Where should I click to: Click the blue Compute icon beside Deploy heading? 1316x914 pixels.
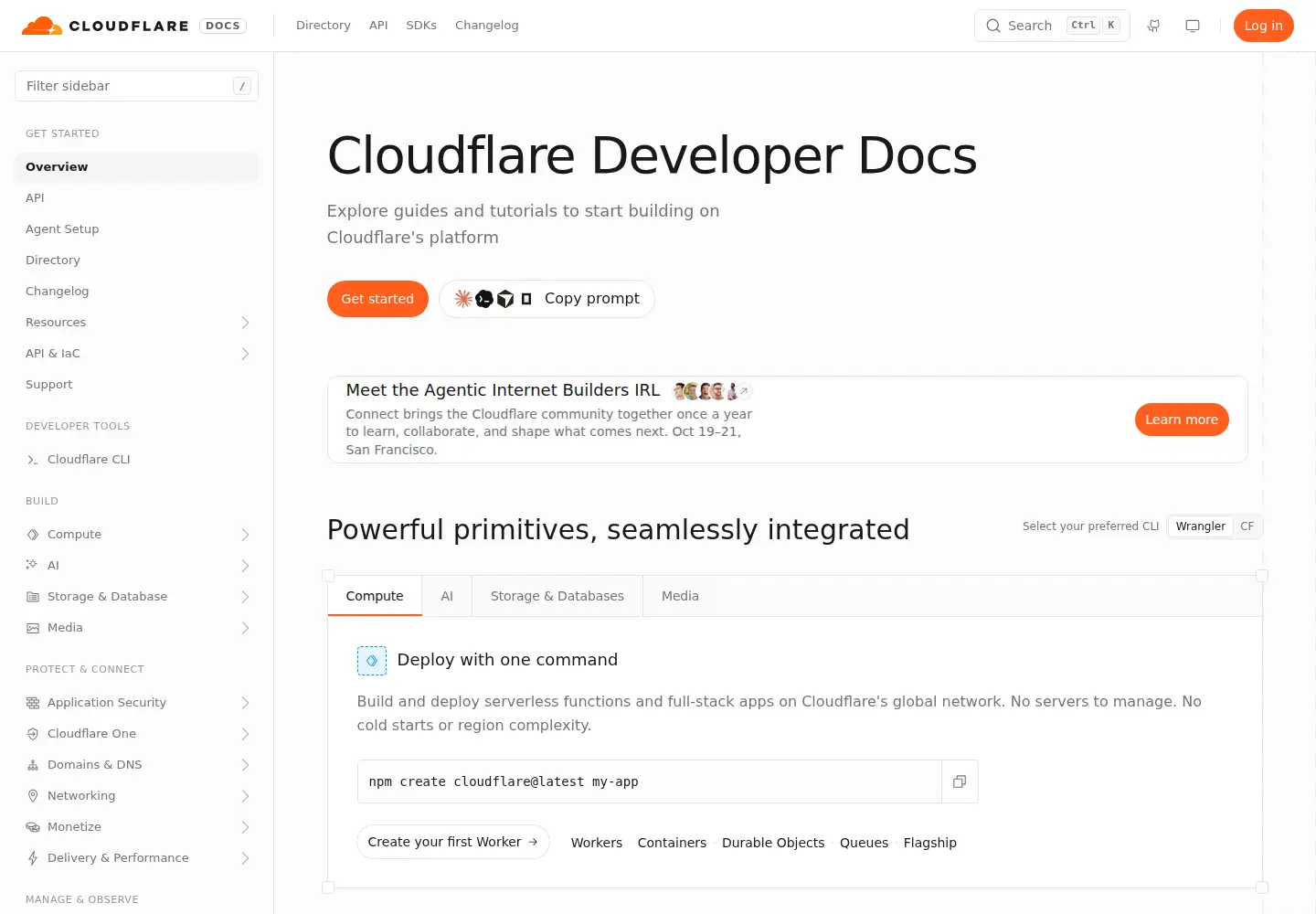click(x=372, y=660)
